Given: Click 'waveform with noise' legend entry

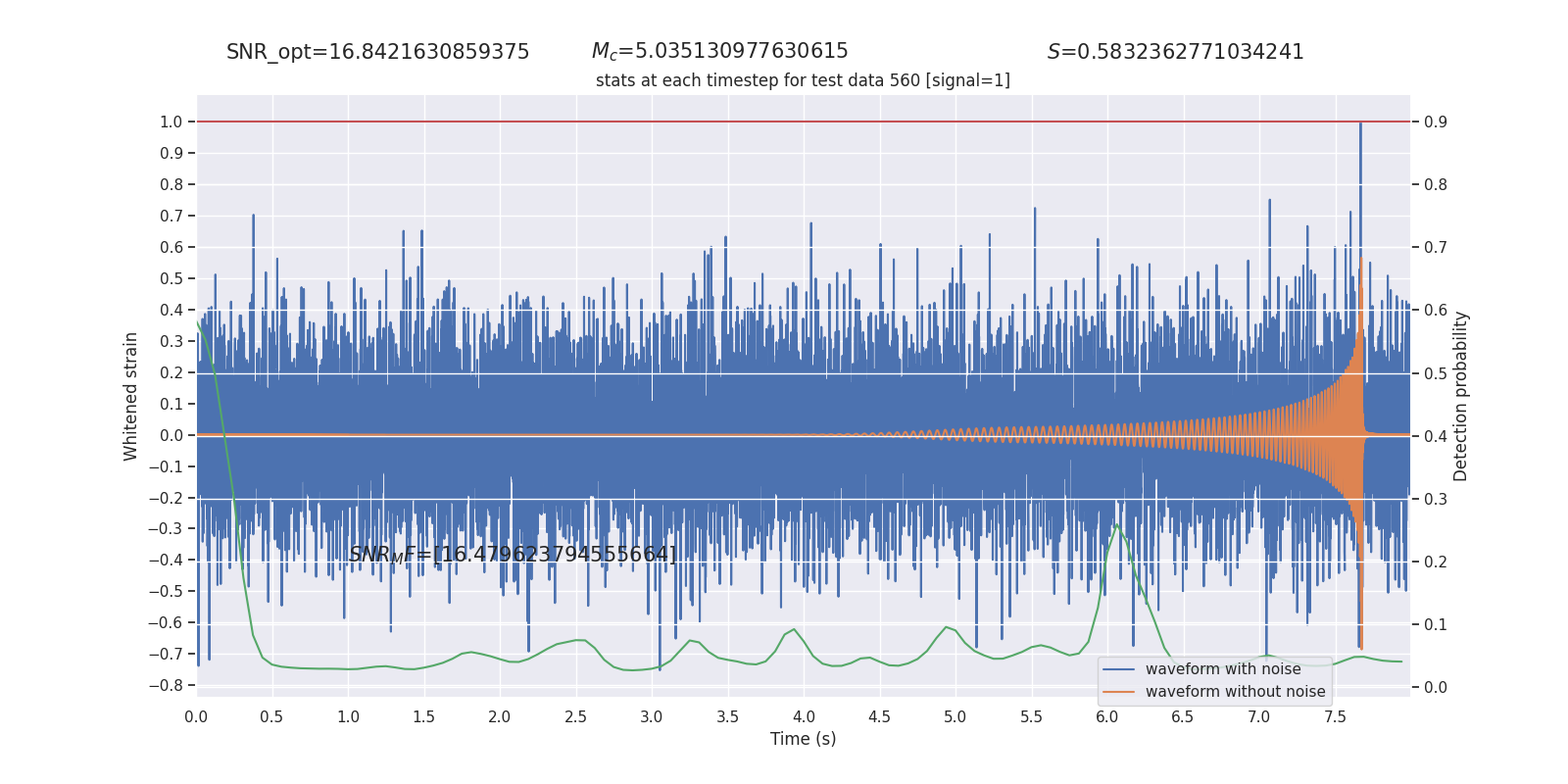Looking at the screenshot, I should [x=1223, y=669].
